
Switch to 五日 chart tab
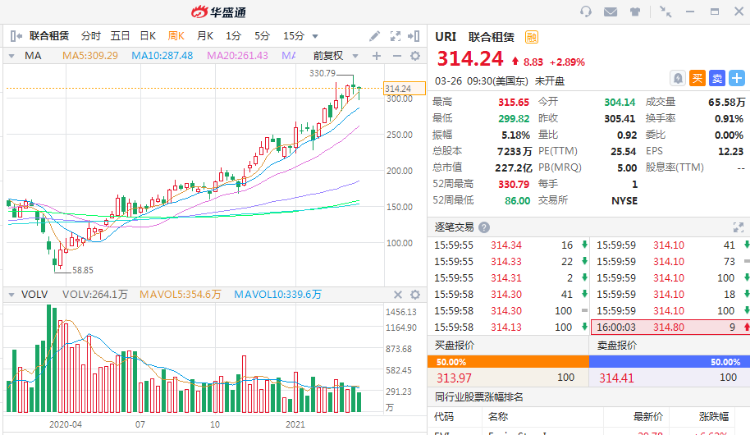point(120,36)
